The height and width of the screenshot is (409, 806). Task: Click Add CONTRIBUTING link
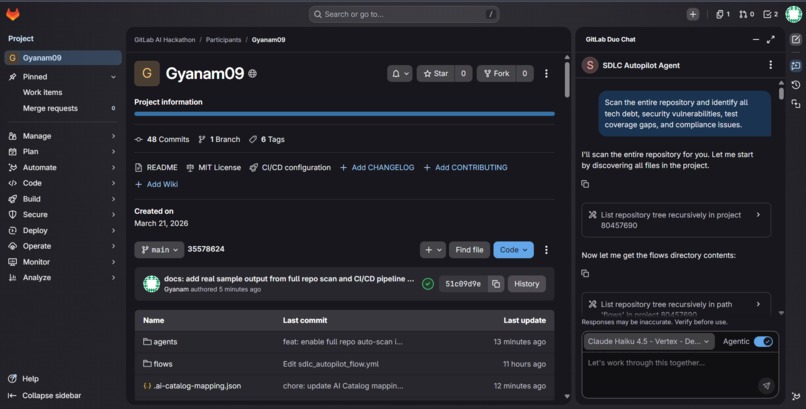coord(466,168)
